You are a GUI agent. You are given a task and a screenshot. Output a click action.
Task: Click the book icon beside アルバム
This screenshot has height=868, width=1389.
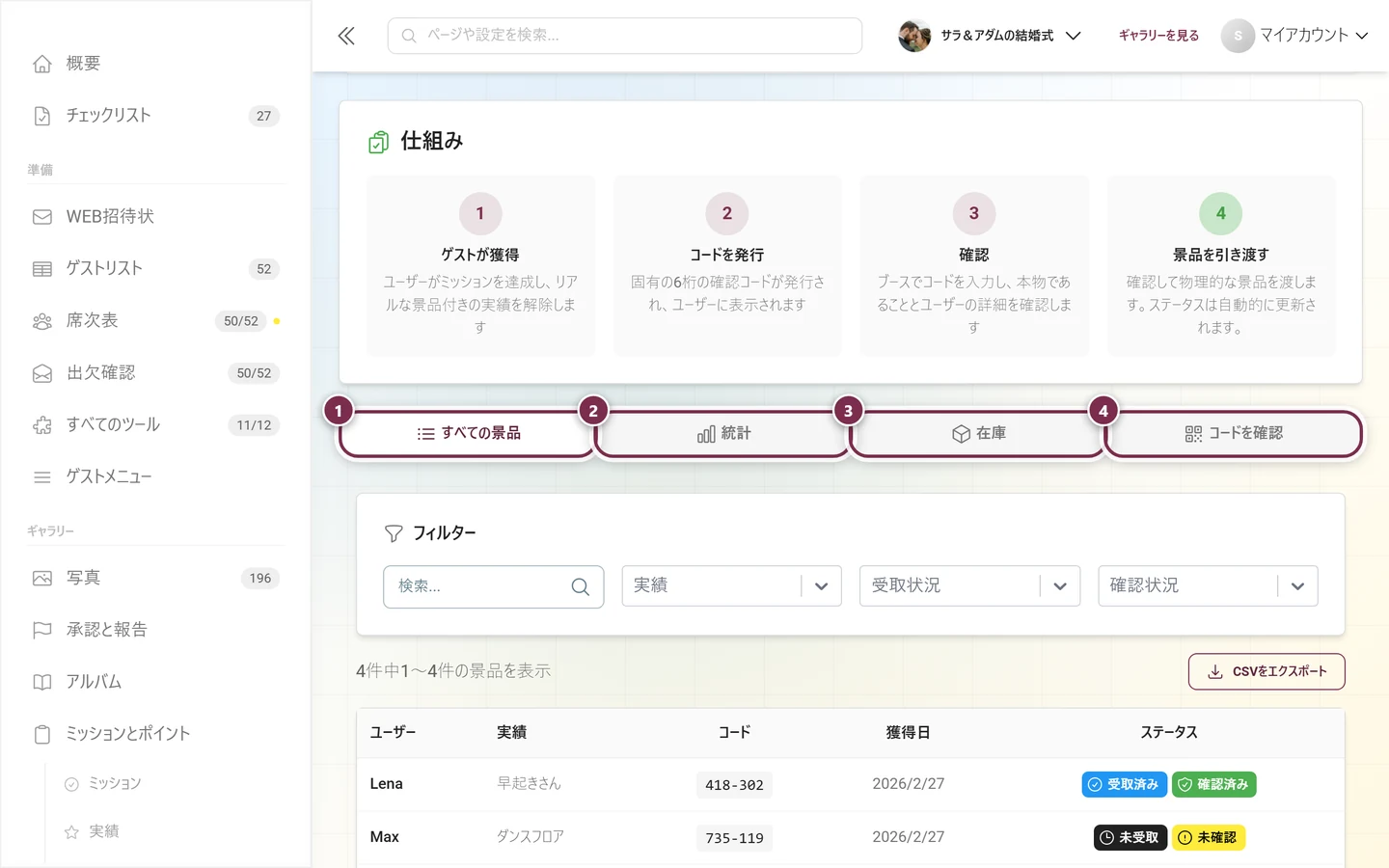tap(42, 683)
